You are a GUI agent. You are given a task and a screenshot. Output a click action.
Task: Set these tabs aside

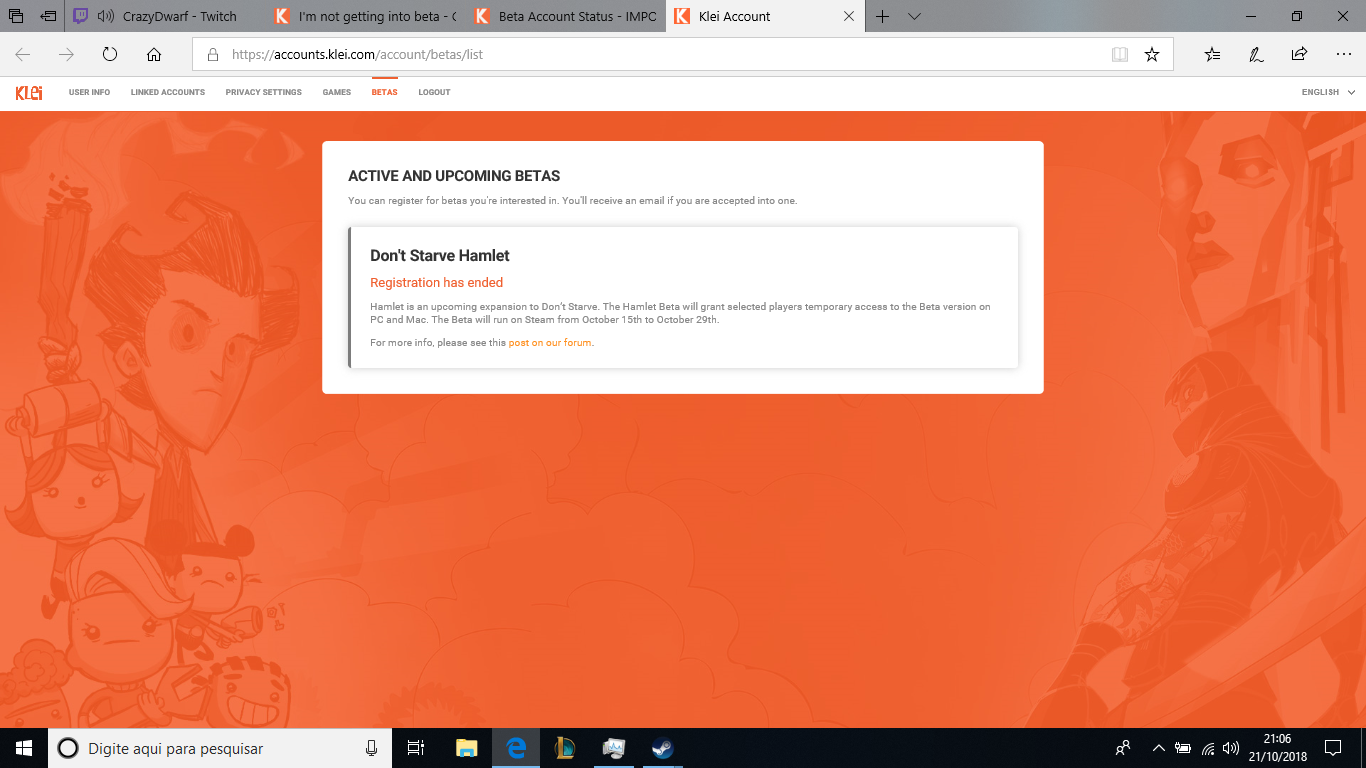click(x=49, y=16)
